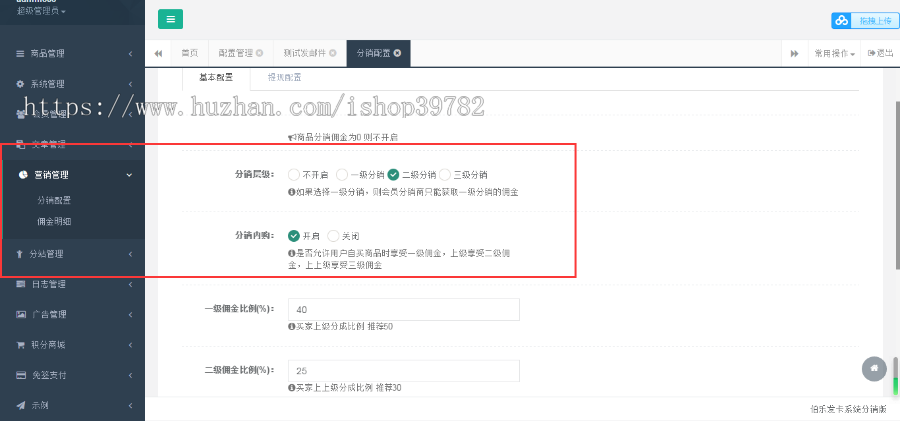Click the round home floating button

tap(874, 368)
